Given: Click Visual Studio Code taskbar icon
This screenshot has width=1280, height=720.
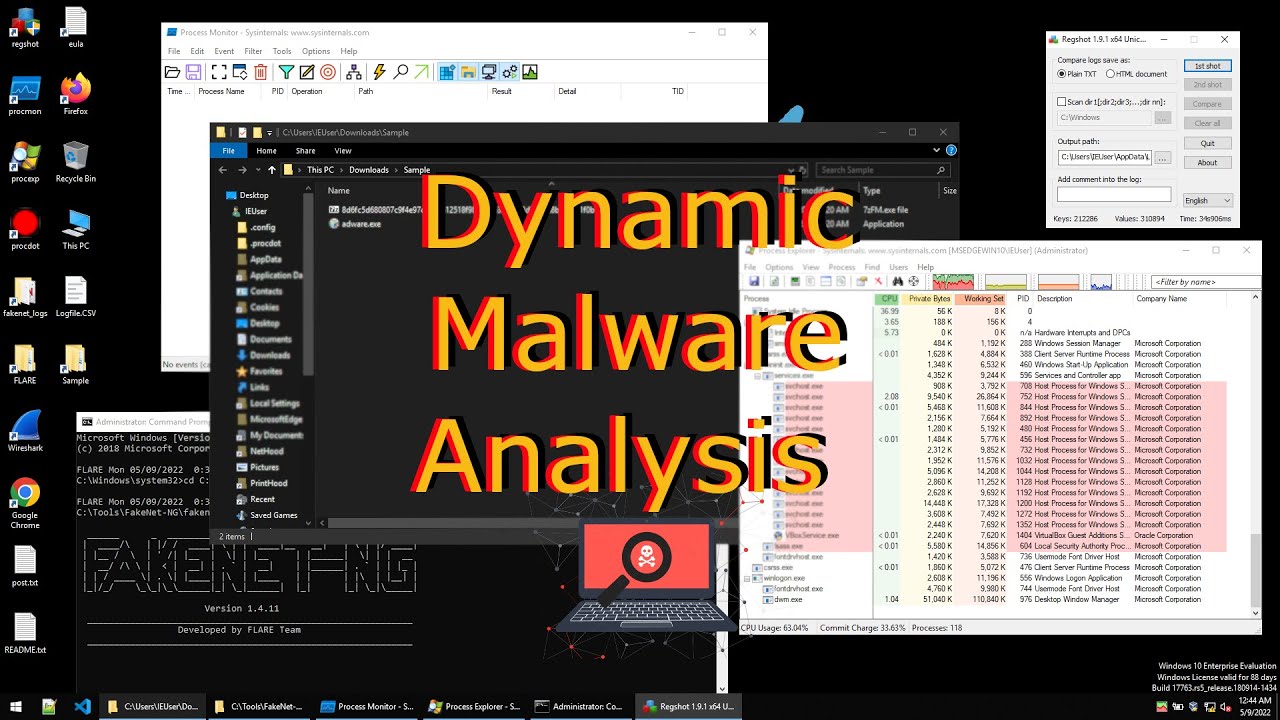Looking at the screenshot, I should pyautogui.click(x=82, y=706).
